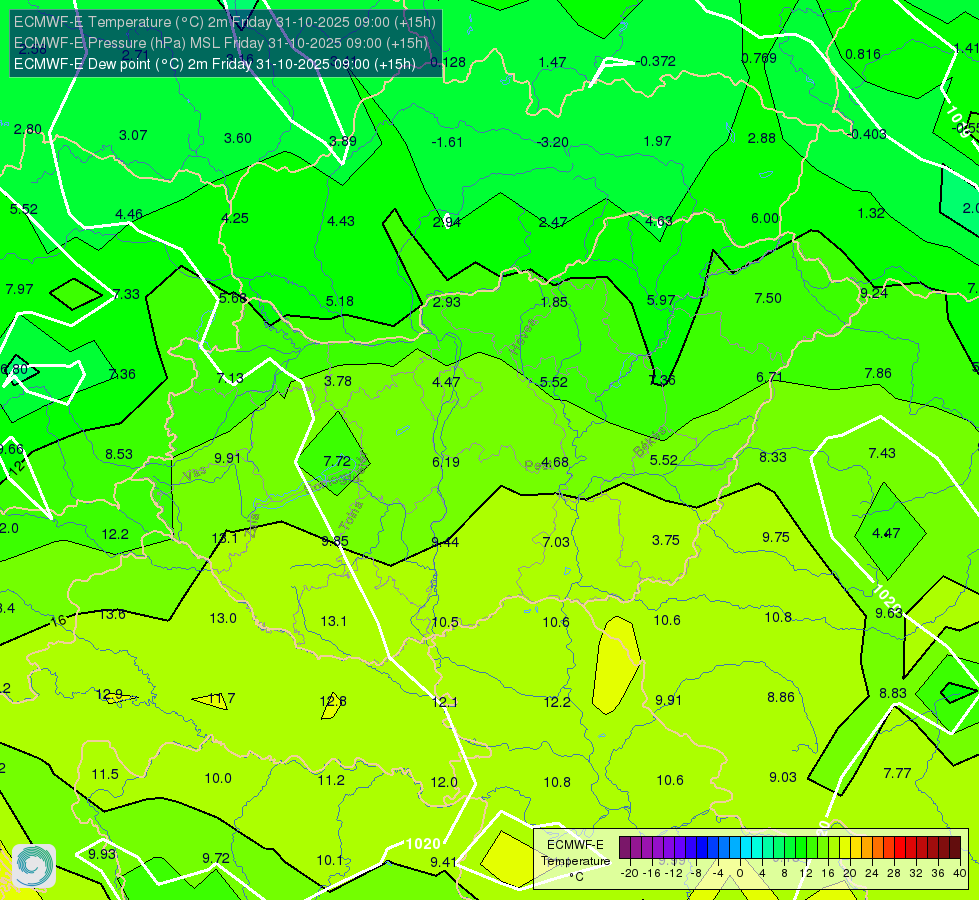The height and width of the screenshot is (900, 979).
Task: Click the value -0.403 at upper right
Action: pos(867,134)
